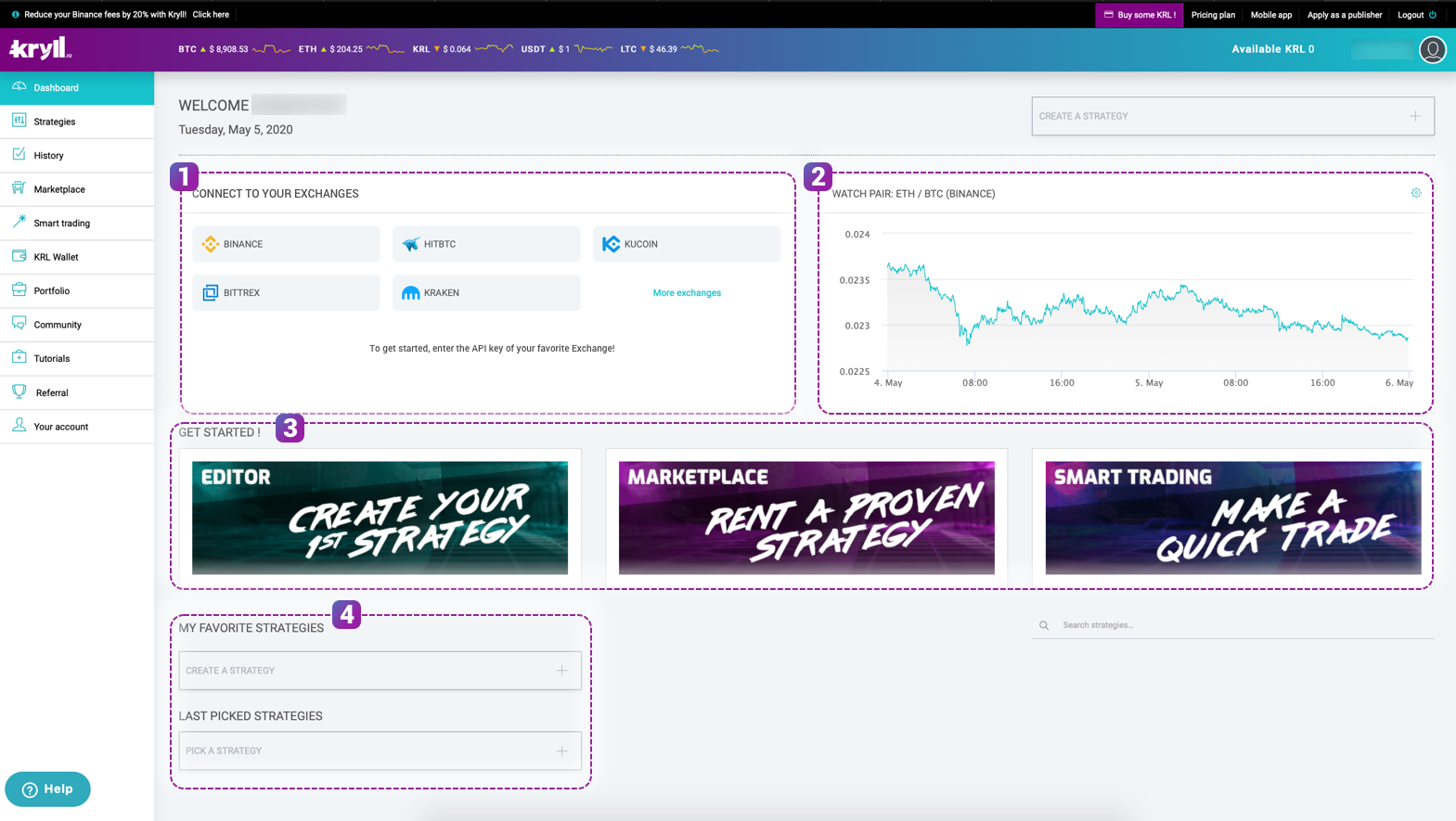Open Your account menu item
This screenshot has height=821, width=1456.
tap(77, 427)
